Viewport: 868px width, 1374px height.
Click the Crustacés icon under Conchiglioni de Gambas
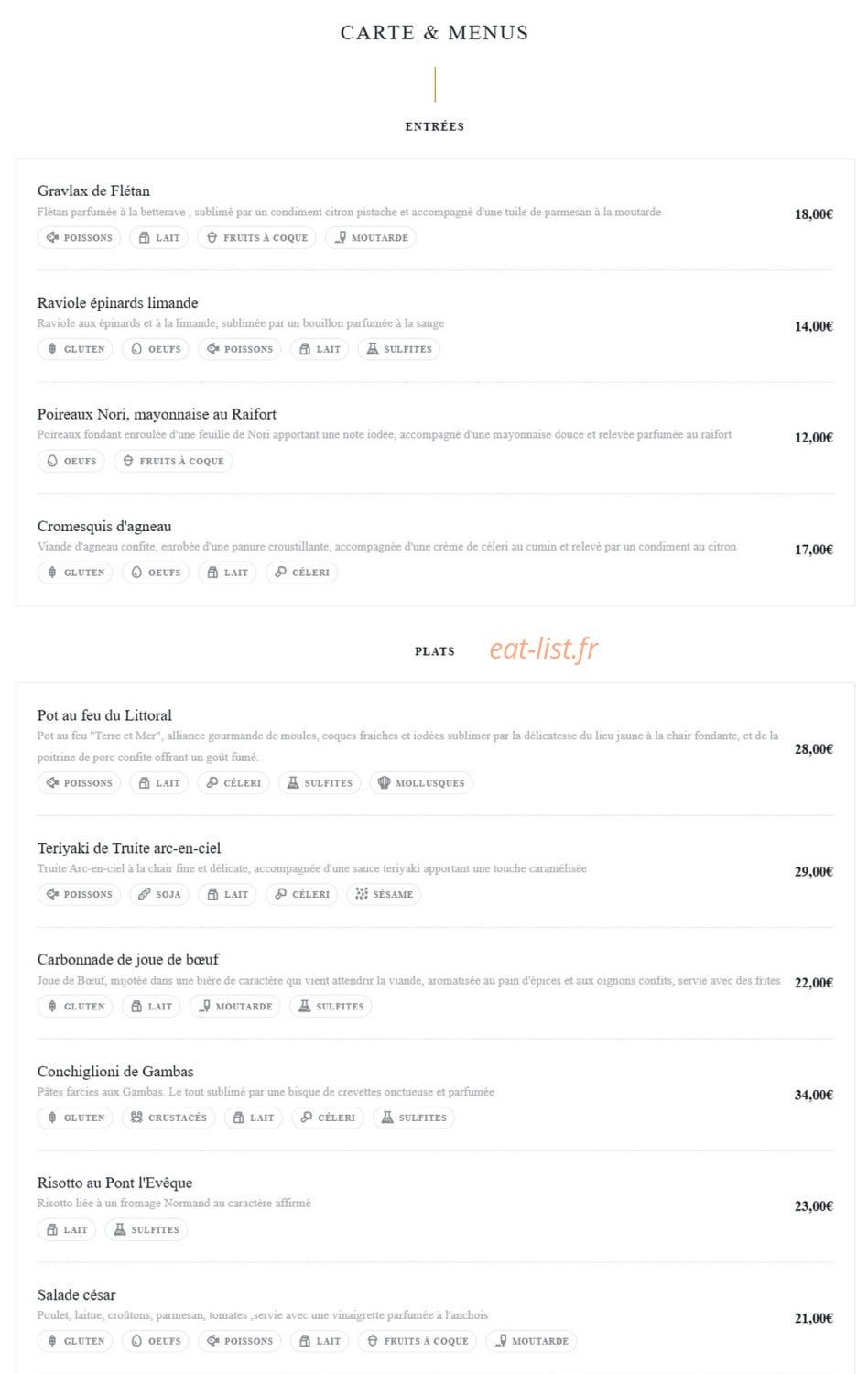(x=136, y=1118)
